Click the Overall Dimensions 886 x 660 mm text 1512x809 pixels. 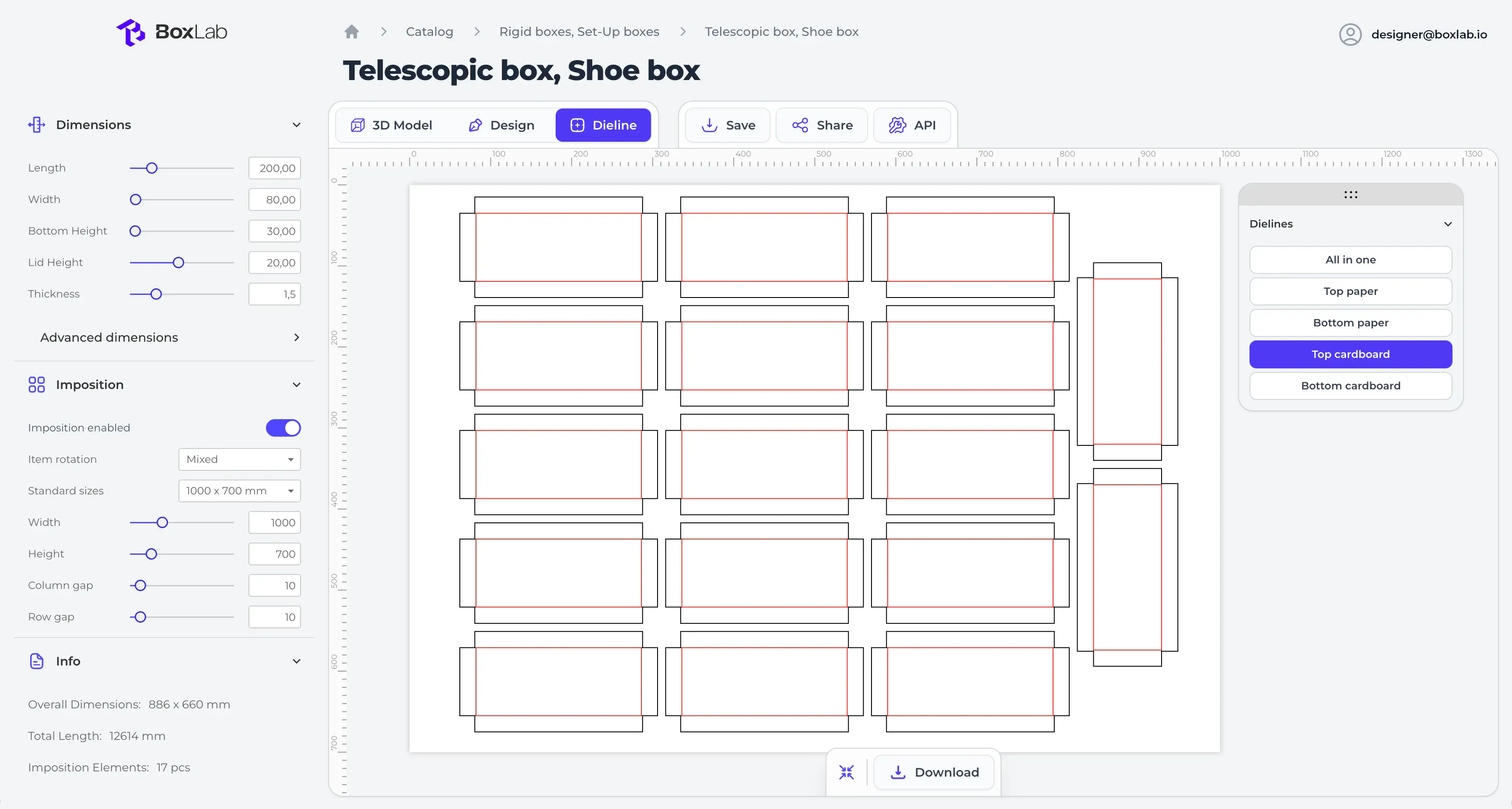click(129, 704)
